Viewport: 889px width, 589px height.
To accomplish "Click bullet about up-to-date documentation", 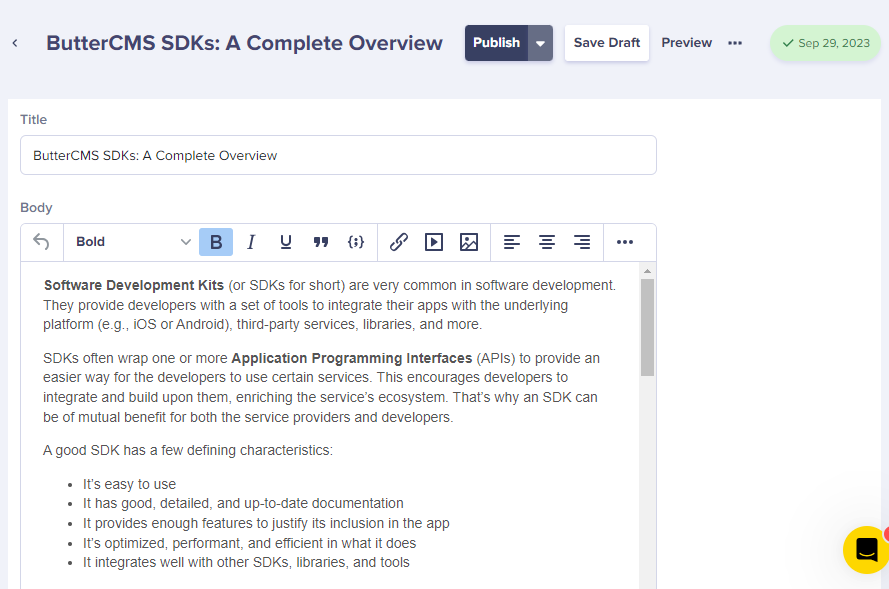I will 243,503.
